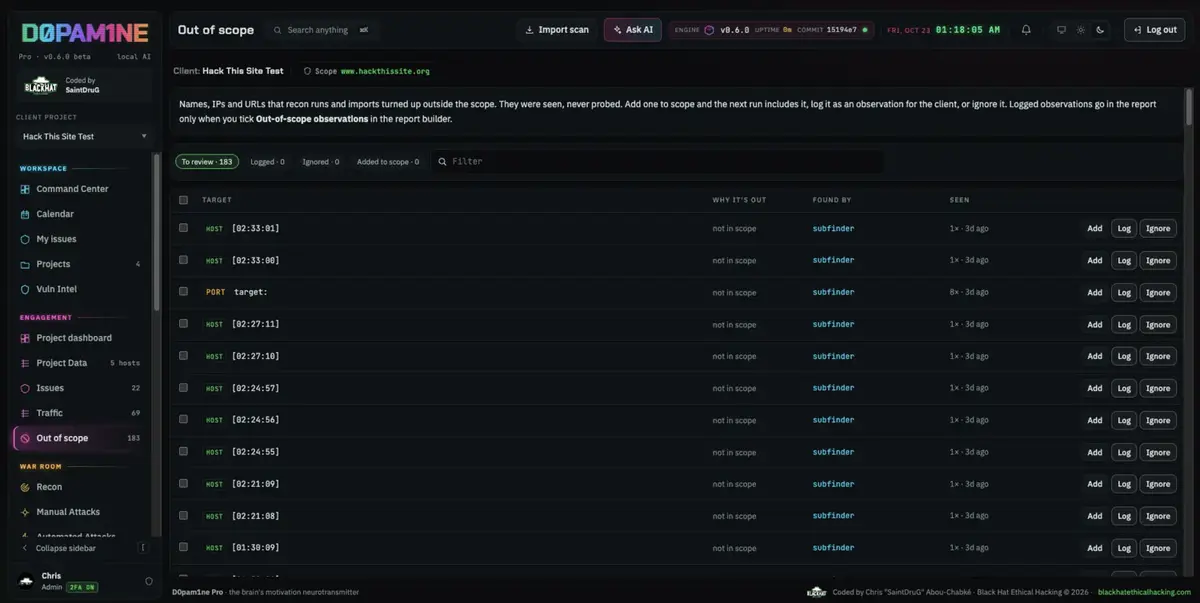
Task: Select the To review · 183 tab
Action: click(207, 161)
